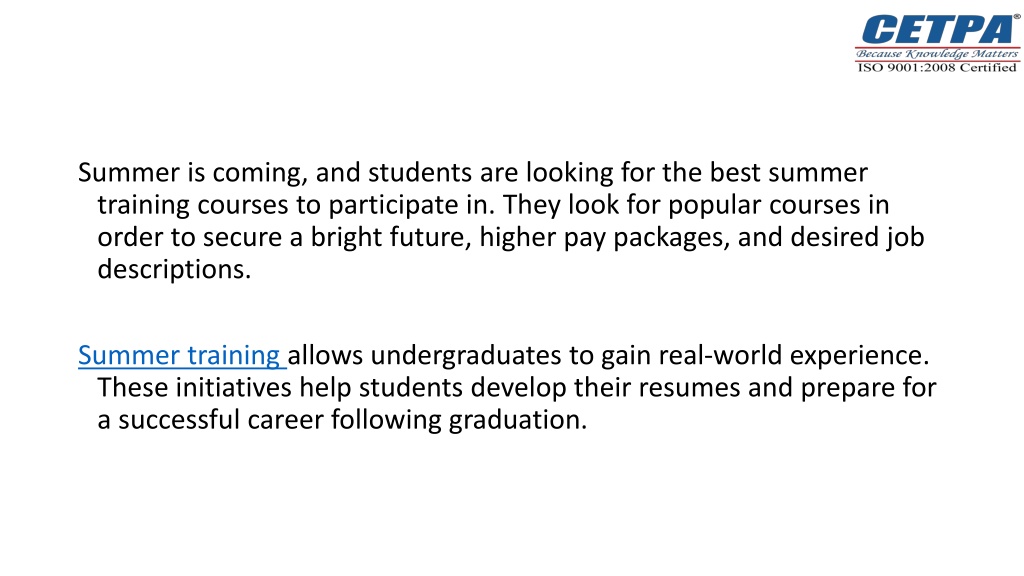Click the words "participate in."
This screenshot has height=576, width=1024.
click(x=411, y=205)
